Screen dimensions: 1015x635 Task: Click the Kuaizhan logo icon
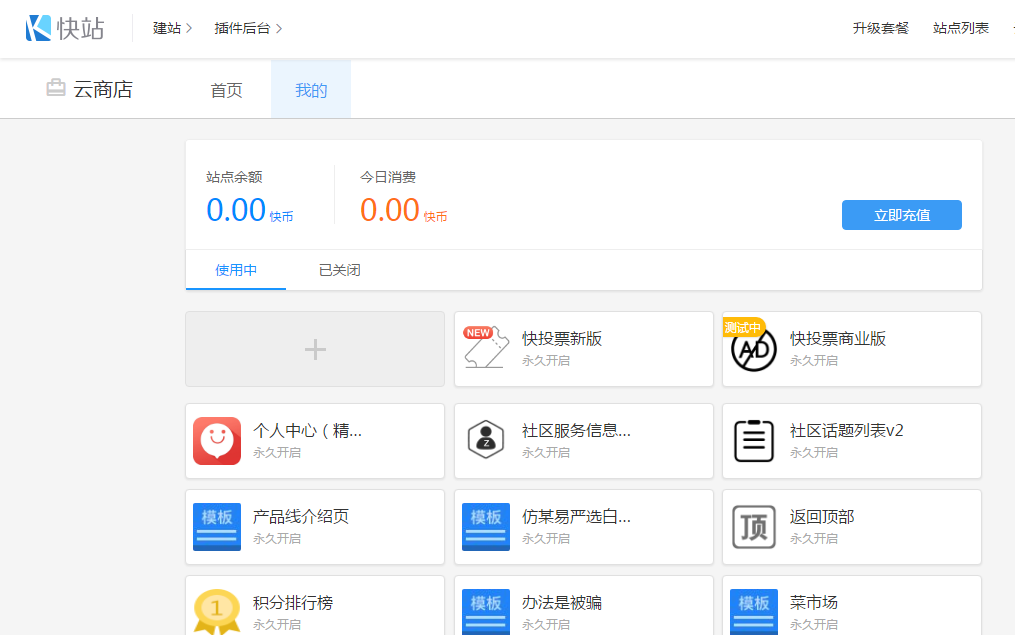[x=39, y=28]
